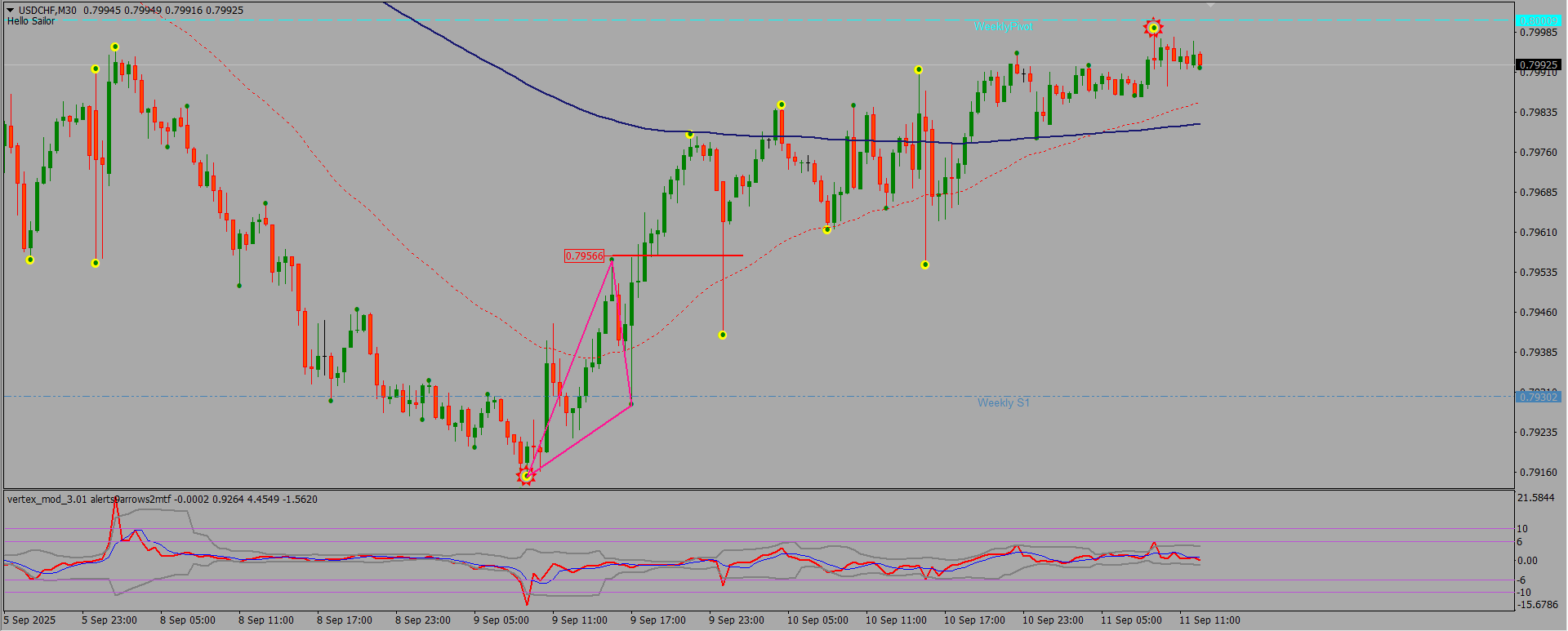The height and width of the screenshot is (631, 1568).
Task: Click the 9 Sep 23:00 time label
Action: click(737, 620)
